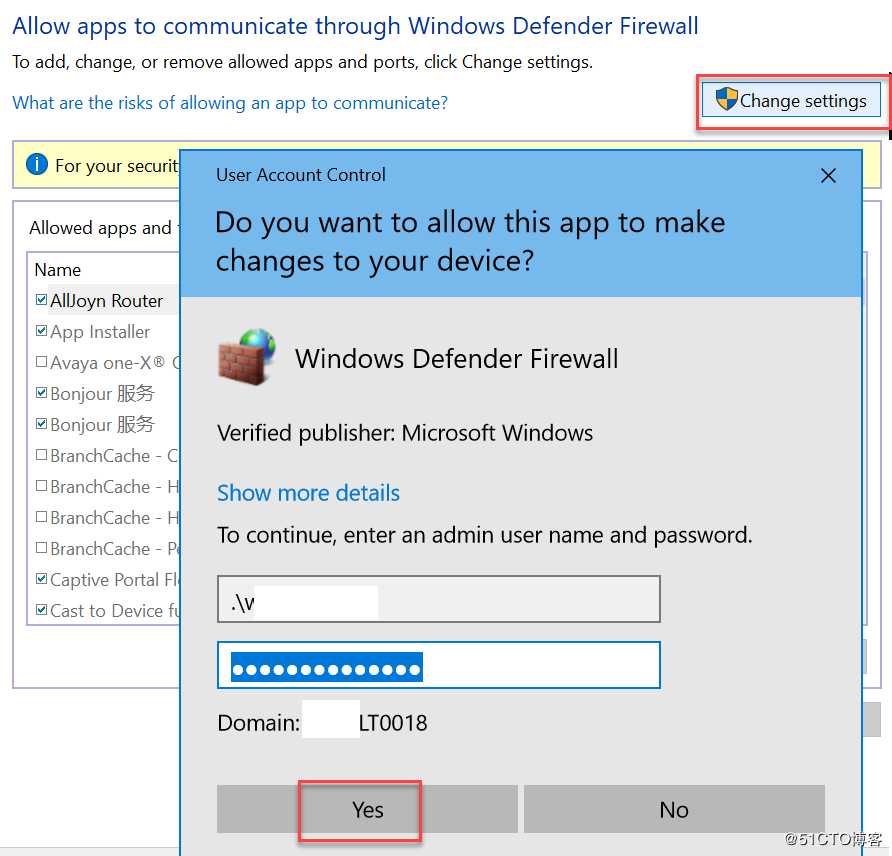The image size is (892, 856).
Task: Decline the UAC prompt with No
Action: tap(674, 809)
